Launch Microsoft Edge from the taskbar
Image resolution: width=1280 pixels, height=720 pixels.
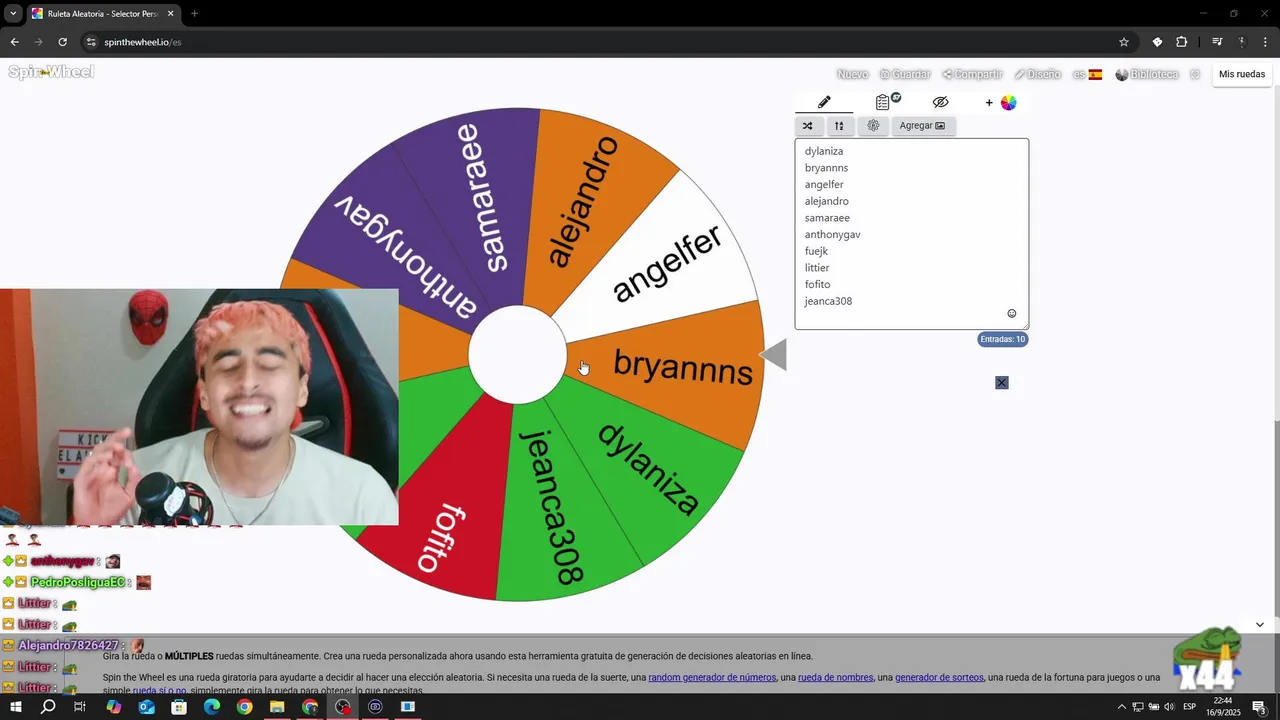click(211, 707)
